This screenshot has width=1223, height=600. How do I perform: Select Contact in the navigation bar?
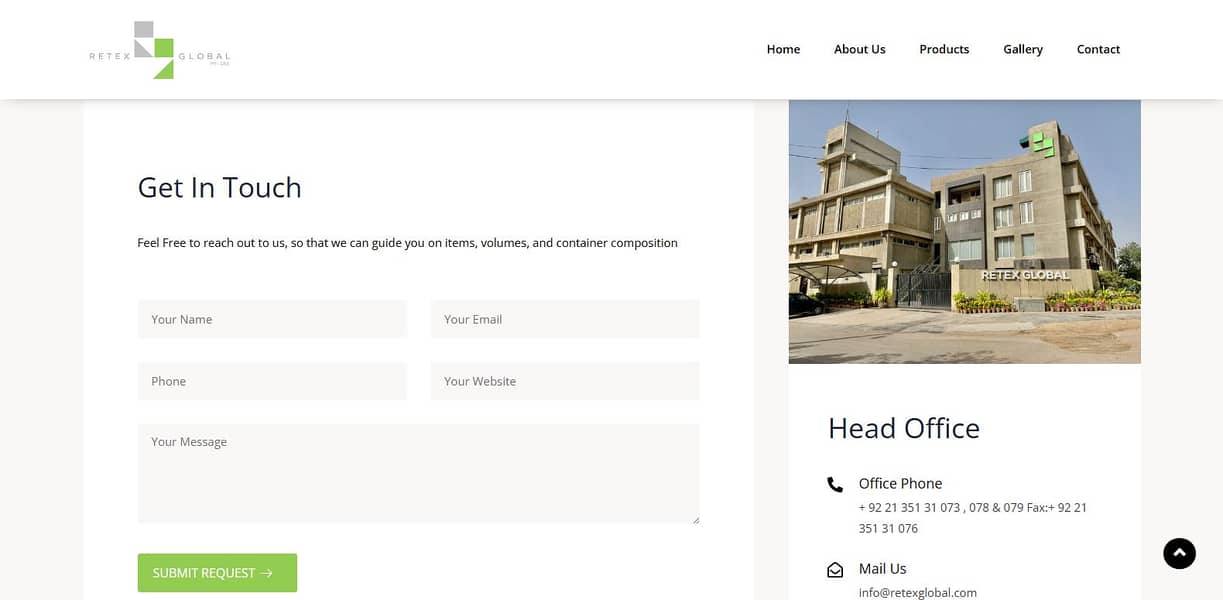point(1098,49)
